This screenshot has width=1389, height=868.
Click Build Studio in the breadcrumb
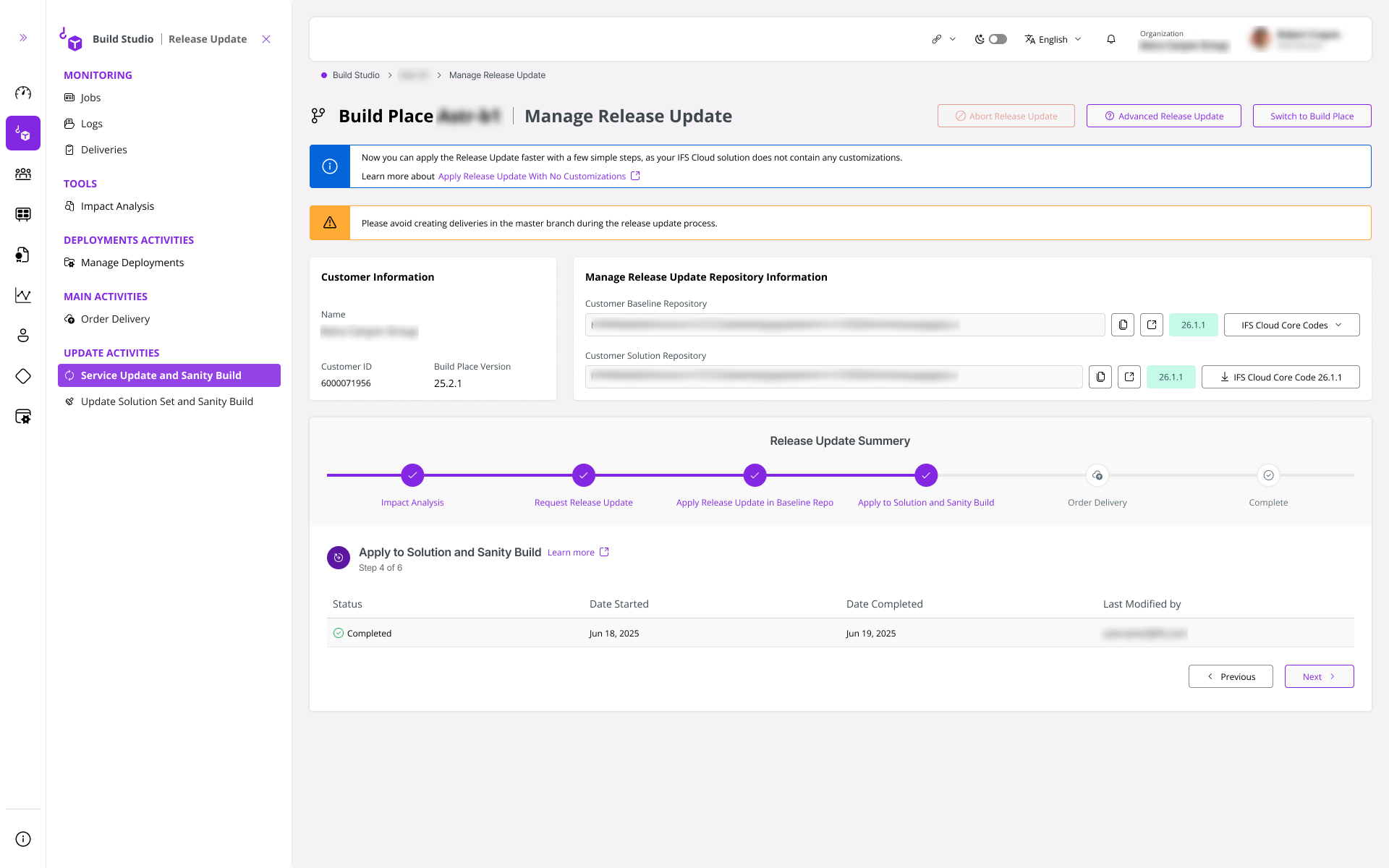[355, 75]
